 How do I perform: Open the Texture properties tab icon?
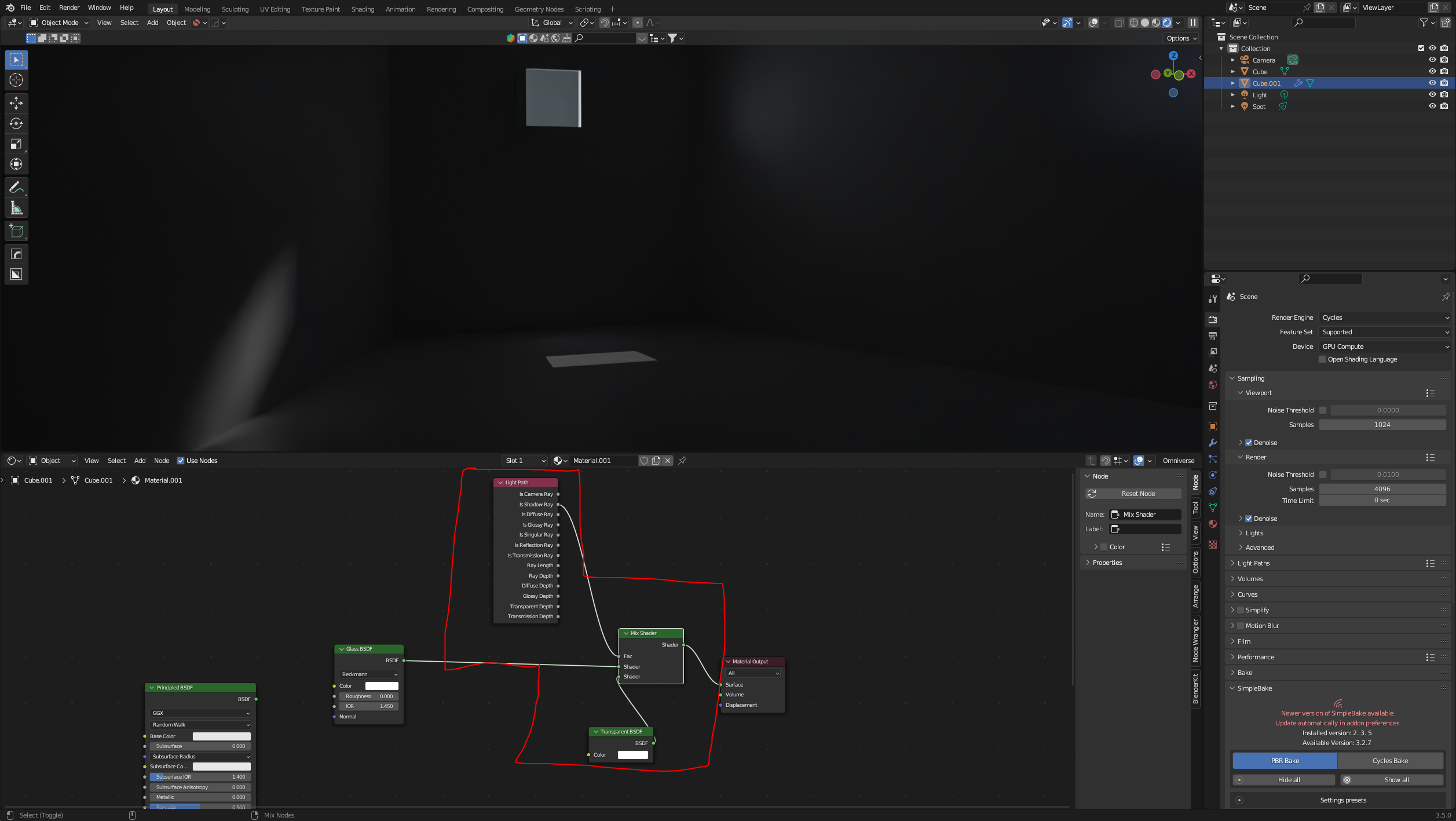coord(1213,545)
